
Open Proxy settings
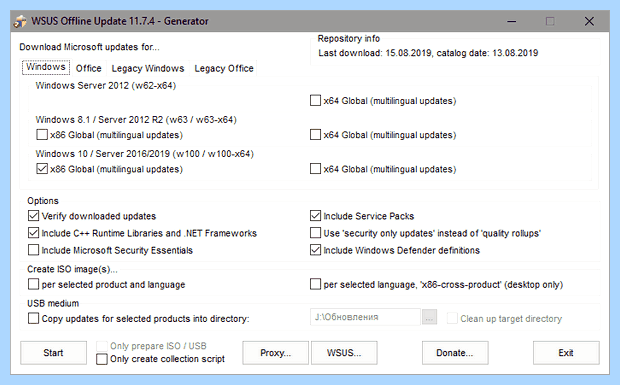coord(276,353)
